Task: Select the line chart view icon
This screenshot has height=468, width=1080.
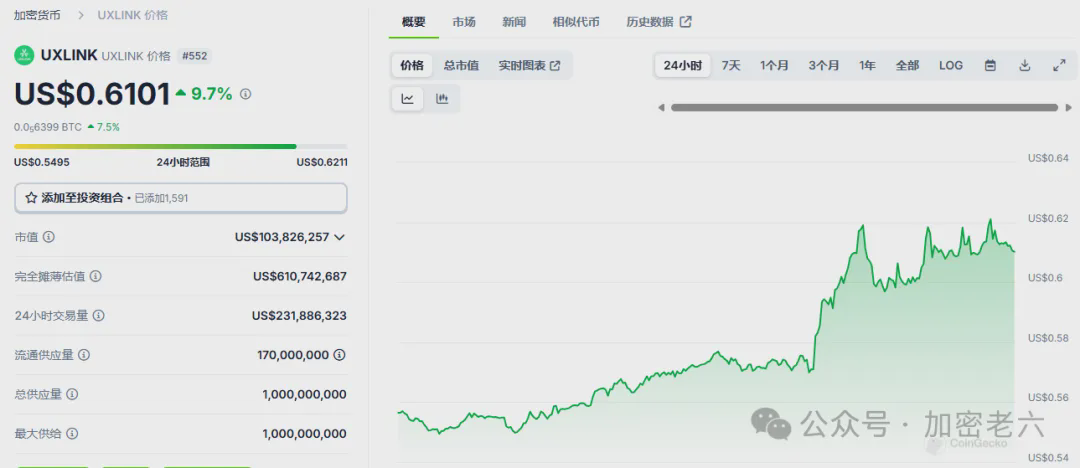Action: pyautogui.click(x=408, y=99)
